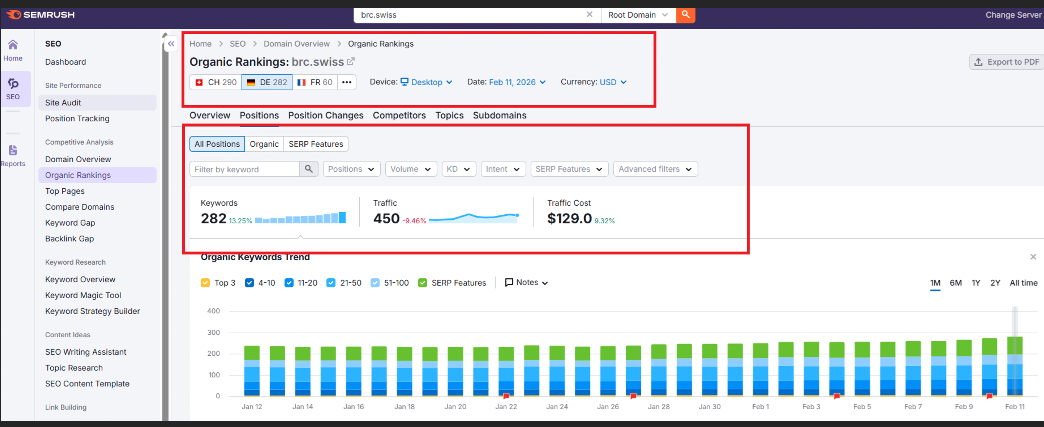Image resolution: width=1044 pixels, height=427 pixels.
Task: Toggle the SERP Features legend checkbox
Action: coord(424,283)
